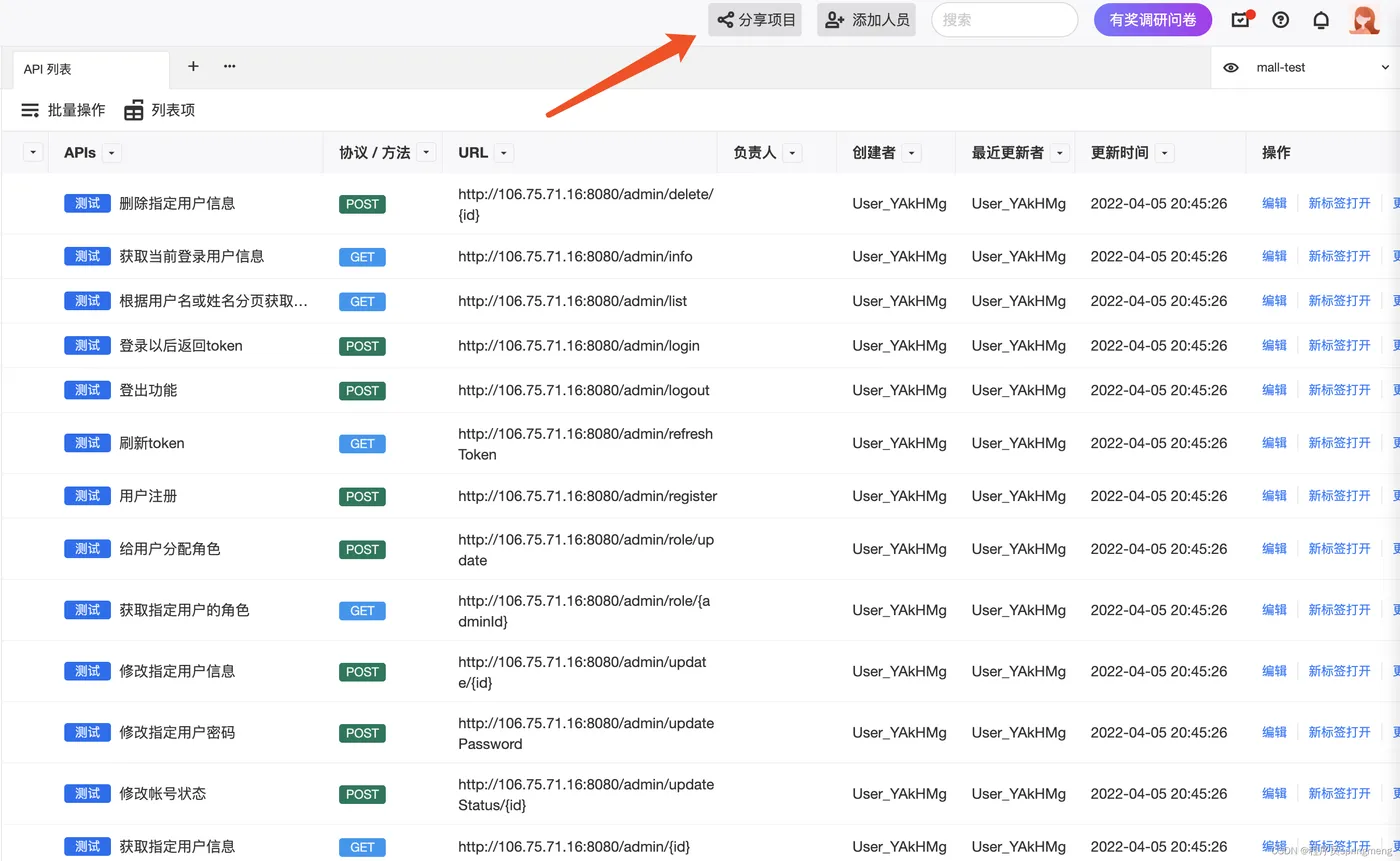
Task: Open API 登录以后返回token
Action: click(181, 345)
